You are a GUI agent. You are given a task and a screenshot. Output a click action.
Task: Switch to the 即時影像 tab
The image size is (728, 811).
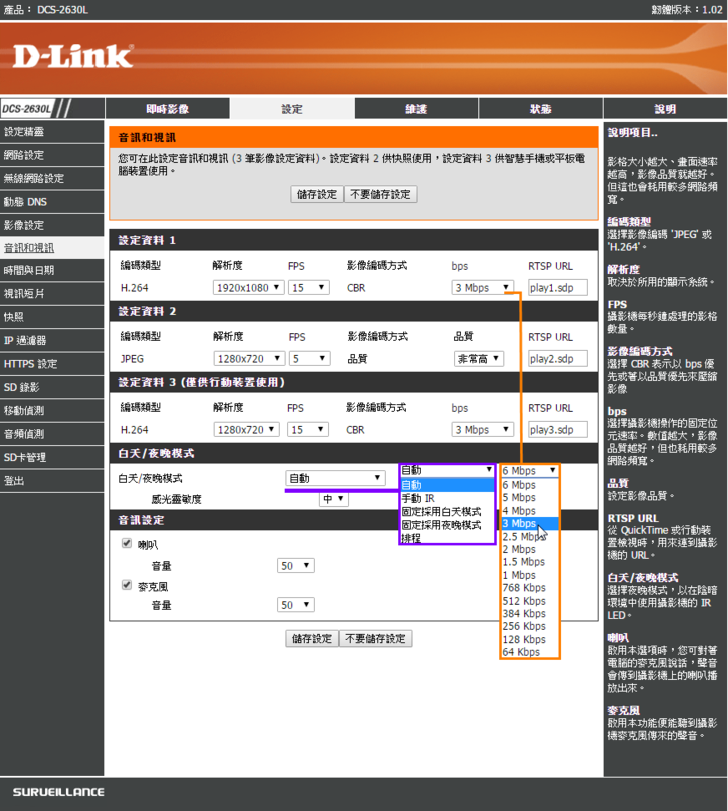[167, 109]
